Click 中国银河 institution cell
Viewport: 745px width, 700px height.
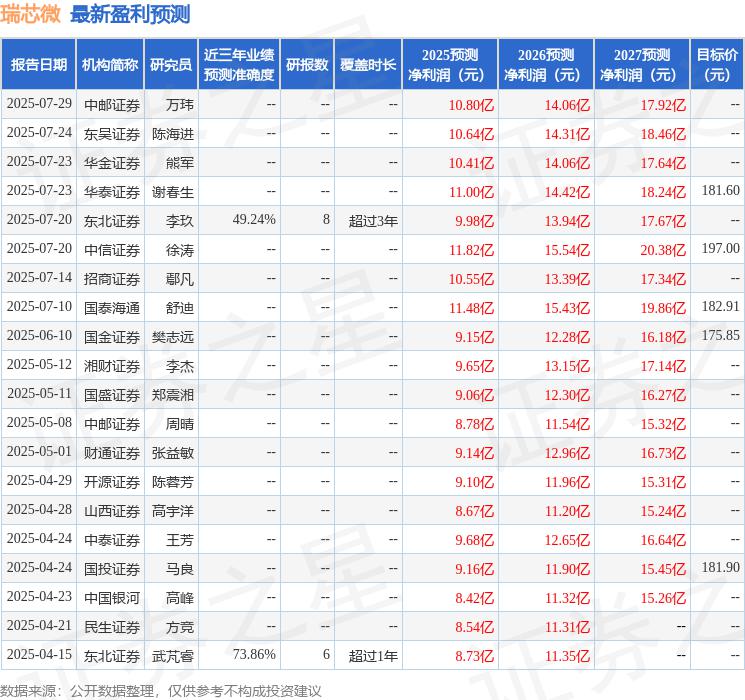point(112,598)
